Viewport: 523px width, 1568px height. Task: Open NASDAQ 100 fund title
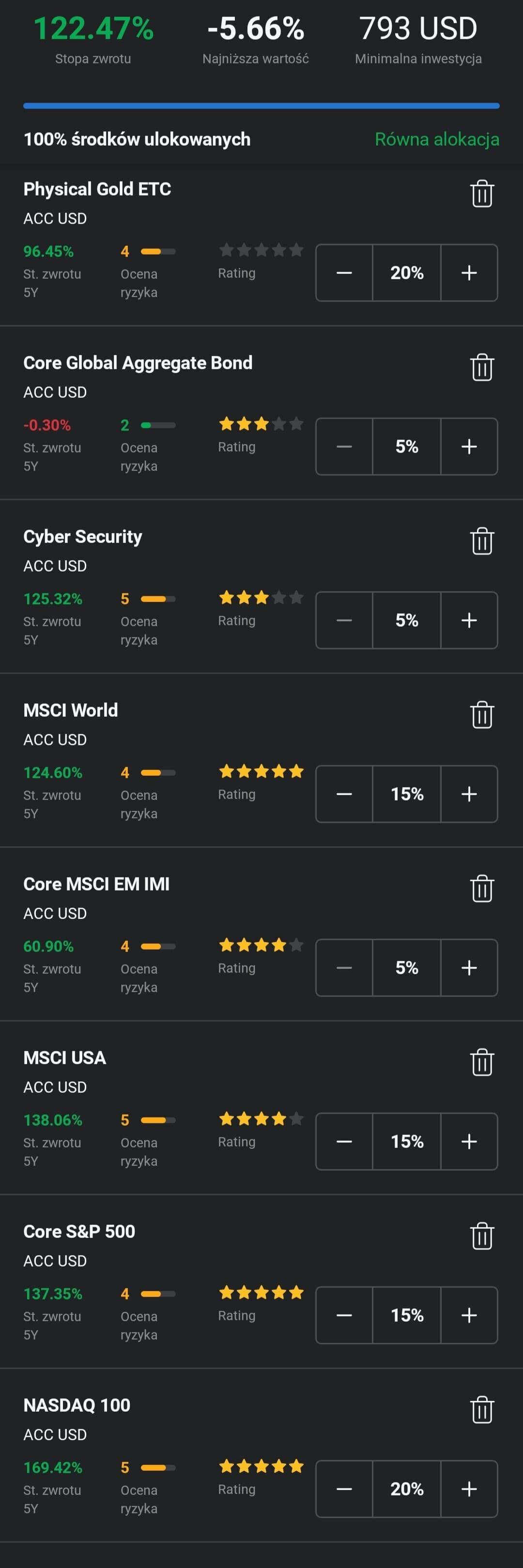[x=77, y=1405]
